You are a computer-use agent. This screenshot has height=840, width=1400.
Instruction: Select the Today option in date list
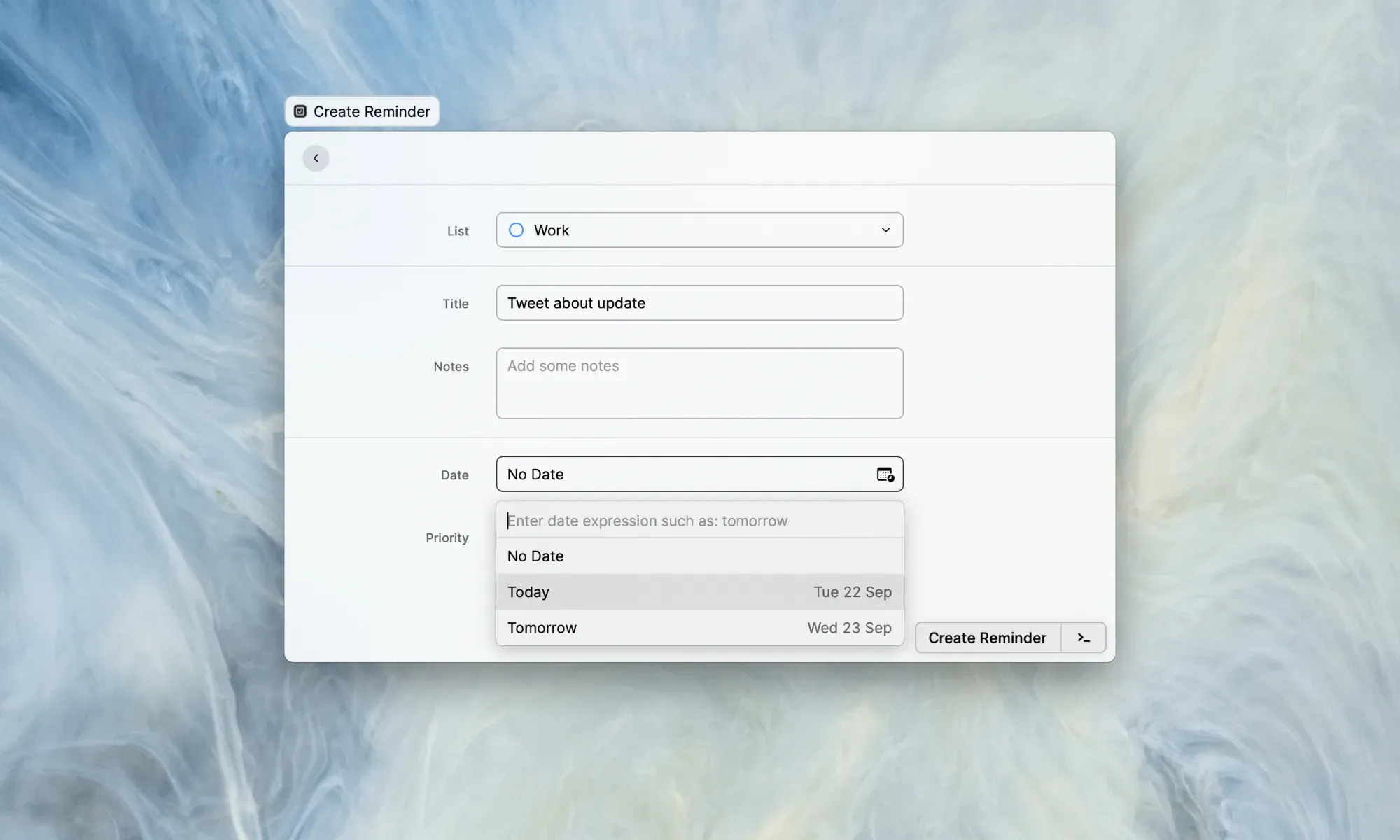pos(699,592)
